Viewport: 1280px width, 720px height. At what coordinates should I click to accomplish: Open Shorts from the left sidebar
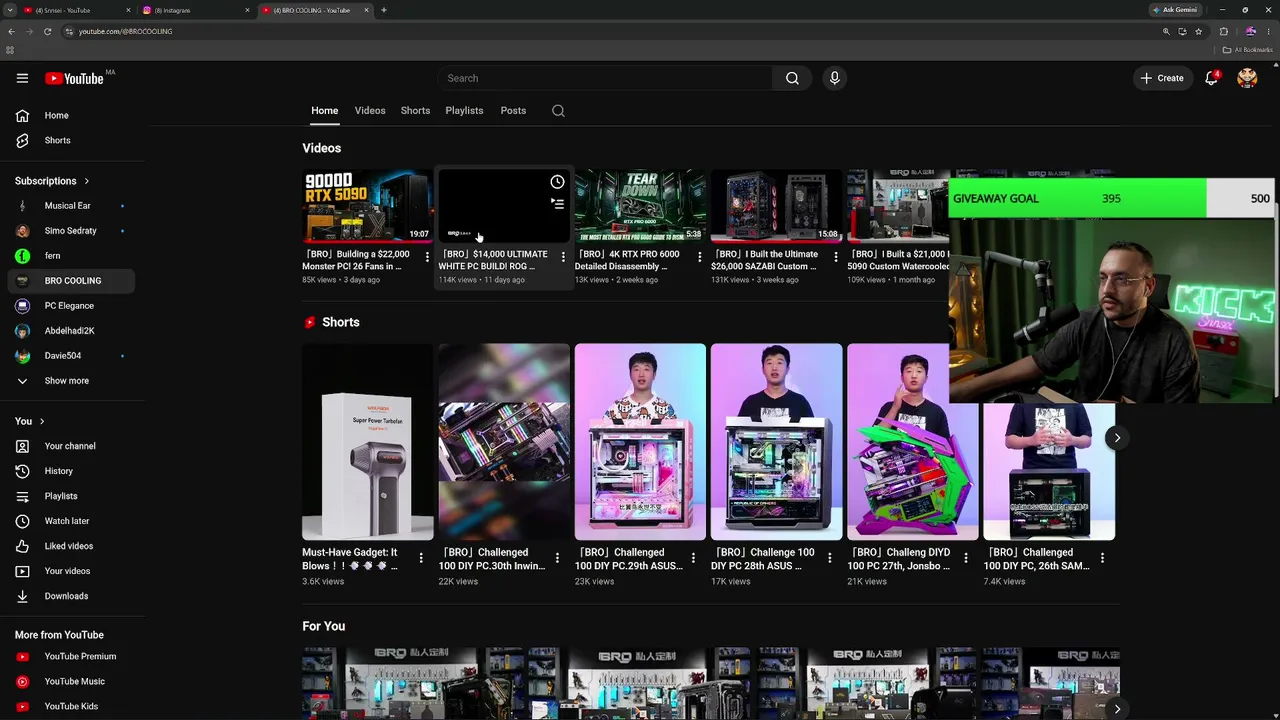pyautogui.click(x=72, y=140)
